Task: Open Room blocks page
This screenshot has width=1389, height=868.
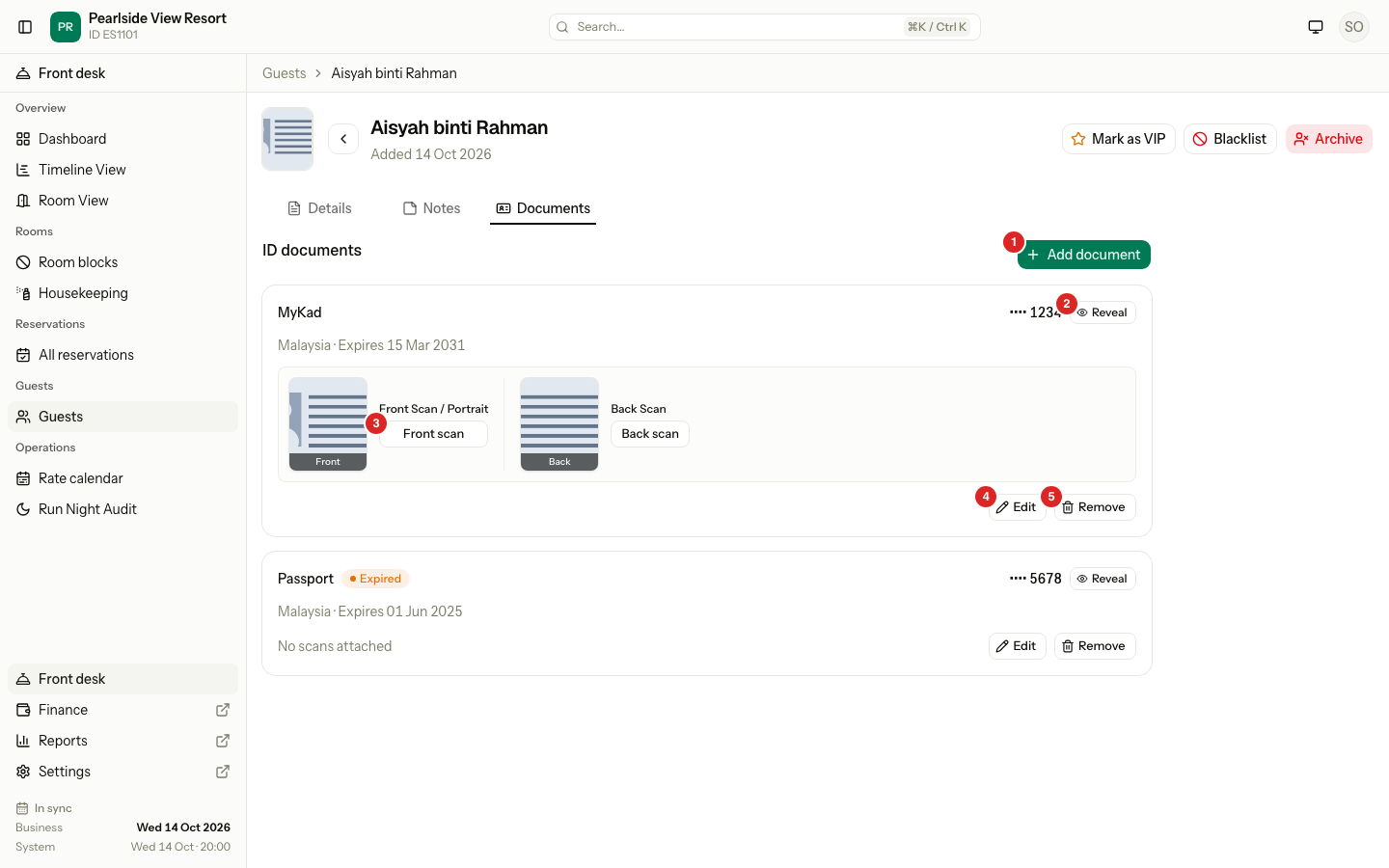Action: [123, 262]
